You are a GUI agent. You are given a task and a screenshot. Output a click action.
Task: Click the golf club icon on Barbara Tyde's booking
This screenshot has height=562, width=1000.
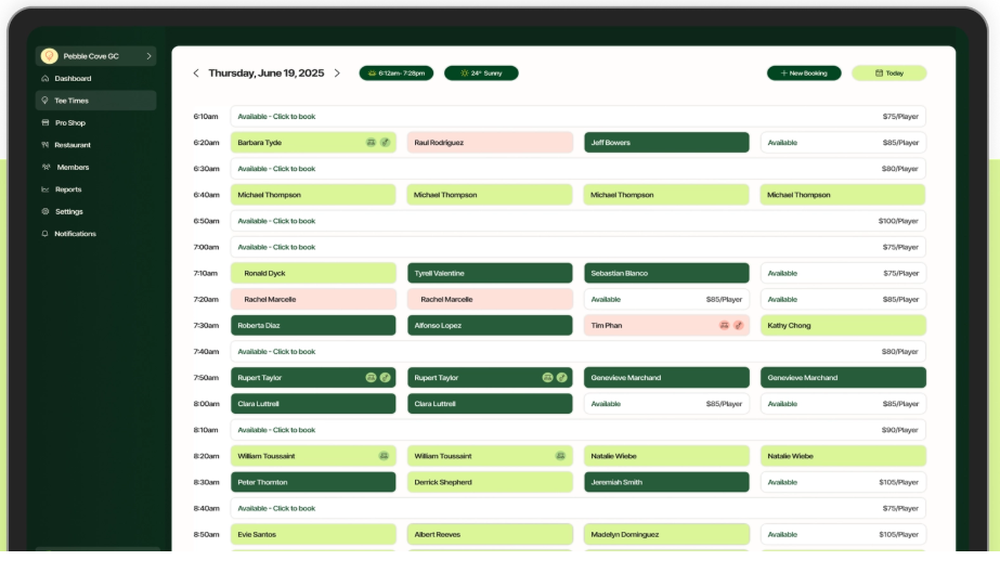[x=385, y=142]
